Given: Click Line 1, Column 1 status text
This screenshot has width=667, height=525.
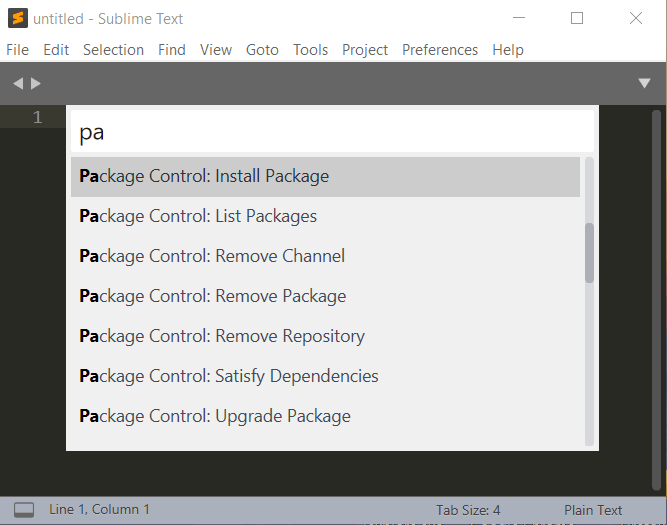Looking at the screenshot, I should tap(100, 510).
